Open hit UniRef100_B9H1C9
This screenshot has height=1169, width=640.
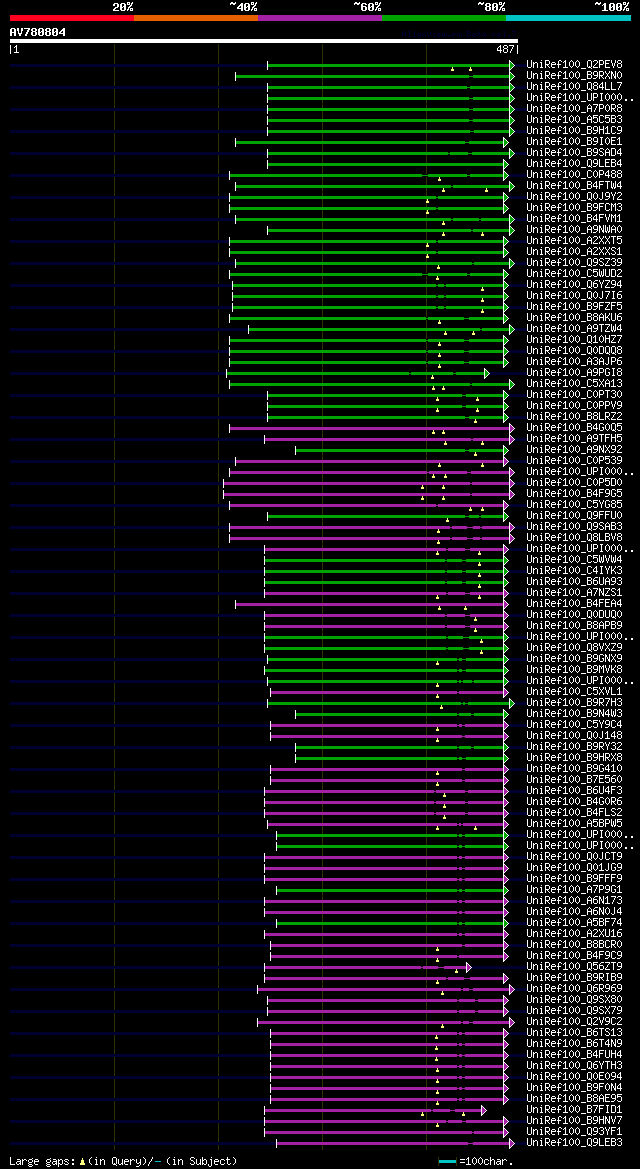[574, 130]
